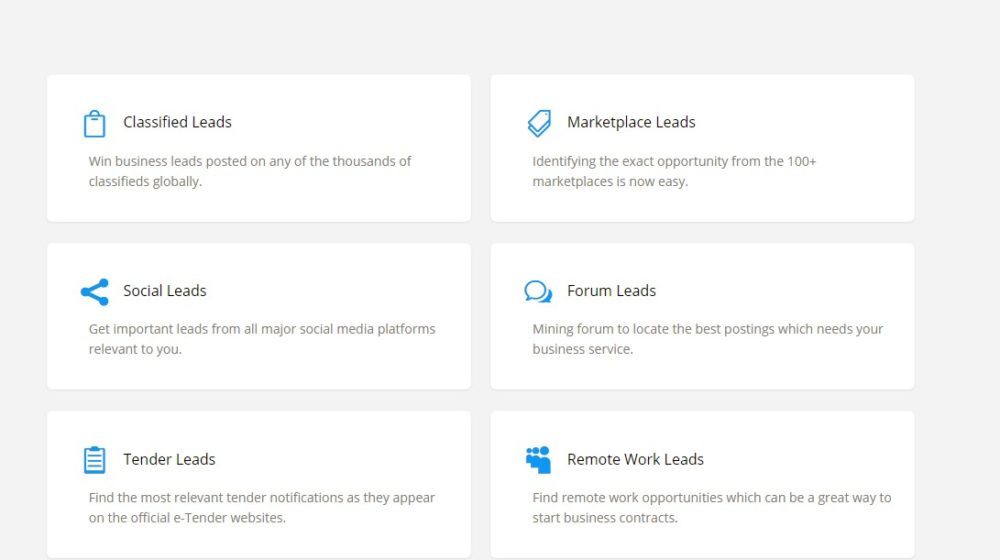Open the Marketplace Leads heading
Viewport: 1000px width, 560px height.
click(x=631, y=122)
